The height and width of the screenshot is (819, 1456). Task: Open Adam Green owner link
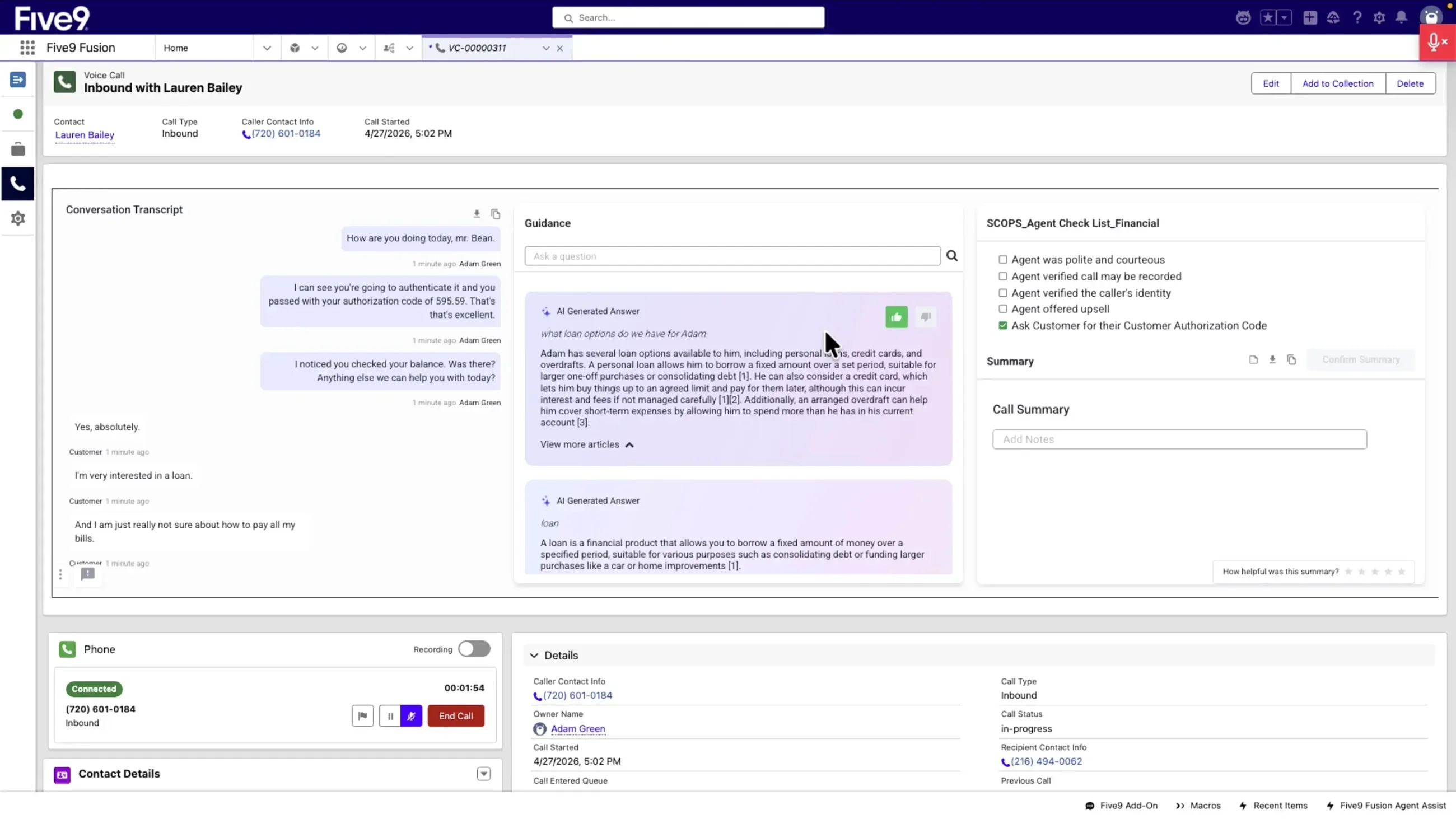578,729
